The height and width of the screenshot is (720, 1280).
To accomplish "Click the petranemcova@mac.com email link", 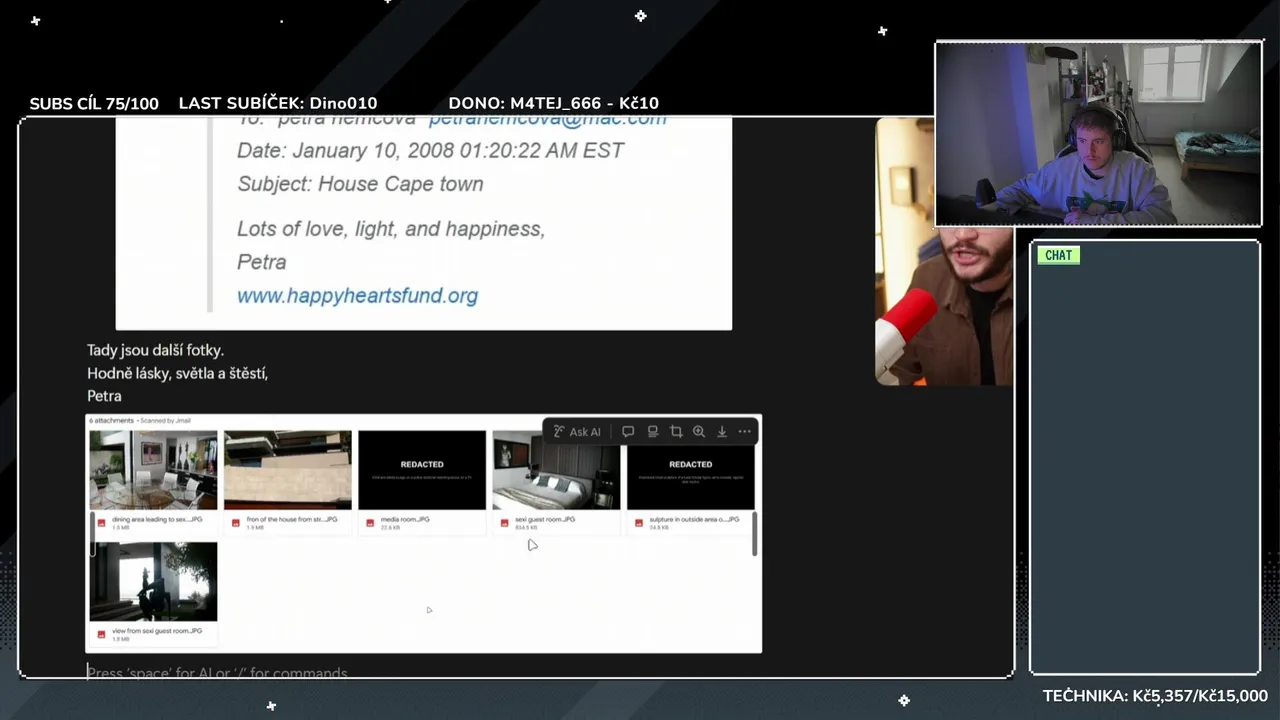I will (x=547, y=120).
